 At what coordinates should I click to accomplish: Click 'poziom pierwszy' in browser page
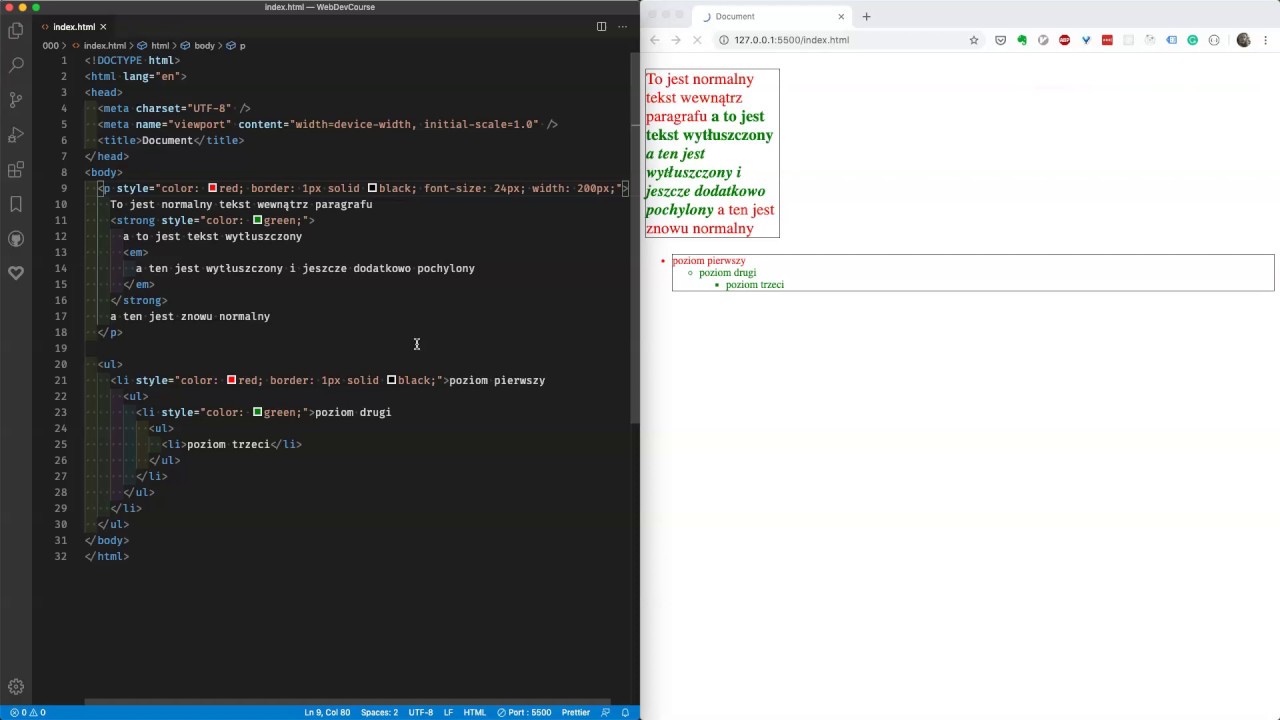tap(708, 261)
